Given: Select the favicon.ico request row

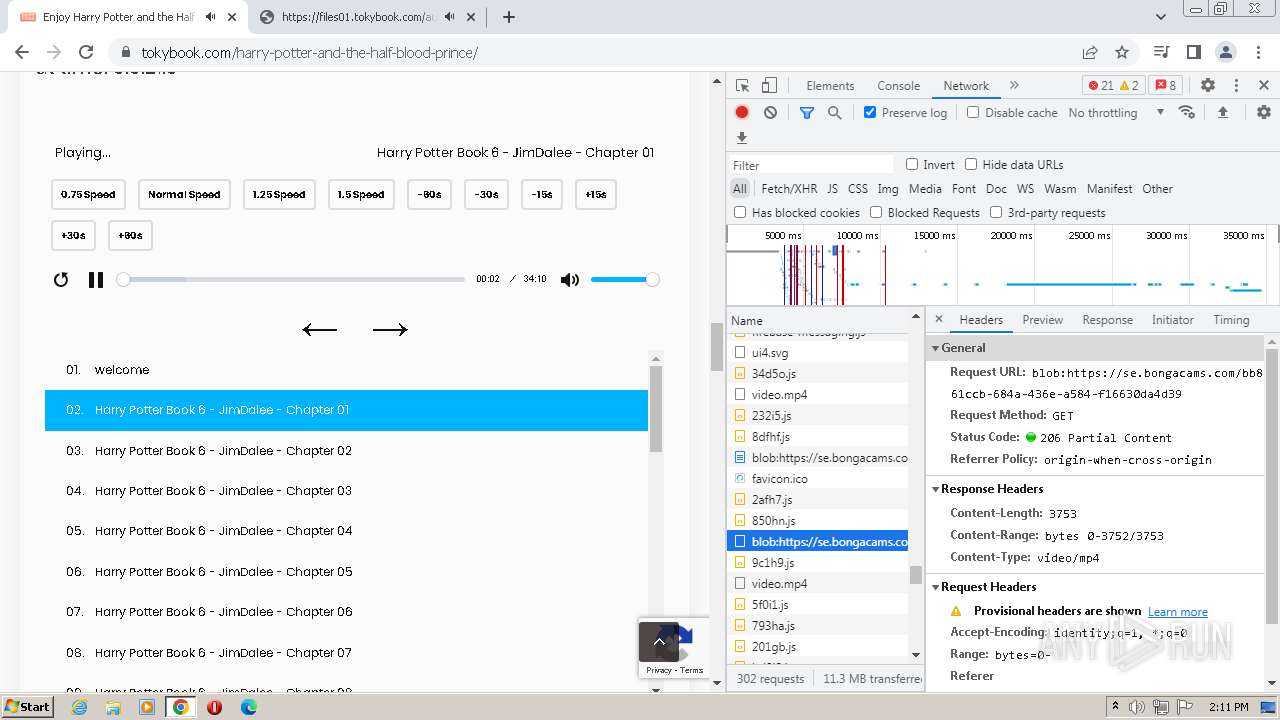Looking at the screenshot, I should click(817, 479).
